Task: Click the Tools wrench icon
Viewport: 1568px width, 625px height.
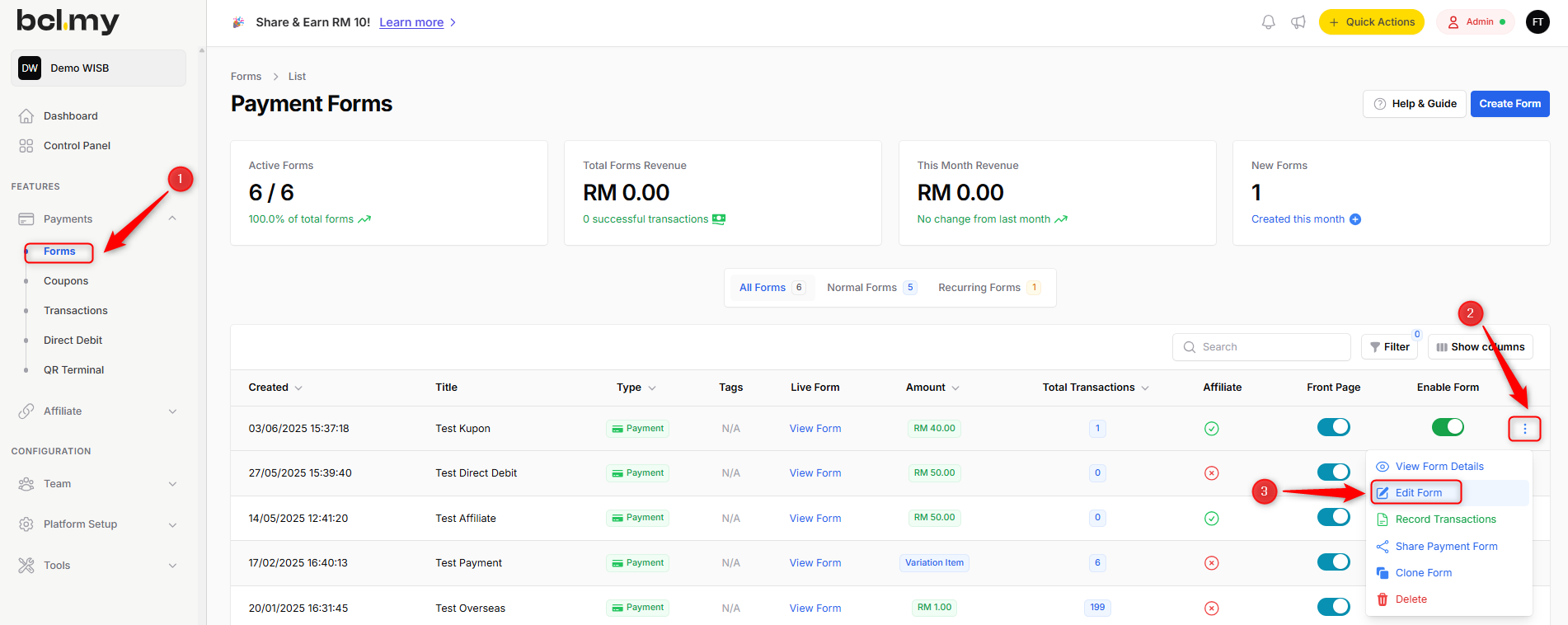Action: pyautogui.click(x=26, y=566)
